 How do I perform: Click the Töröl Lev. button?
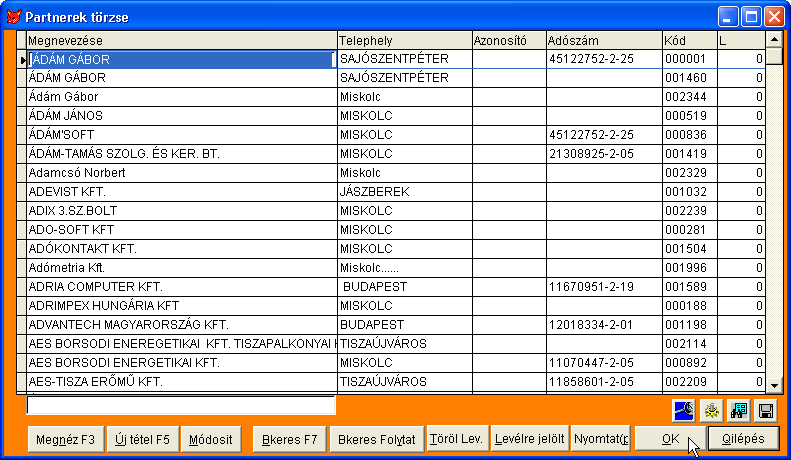tap(457, 438)
